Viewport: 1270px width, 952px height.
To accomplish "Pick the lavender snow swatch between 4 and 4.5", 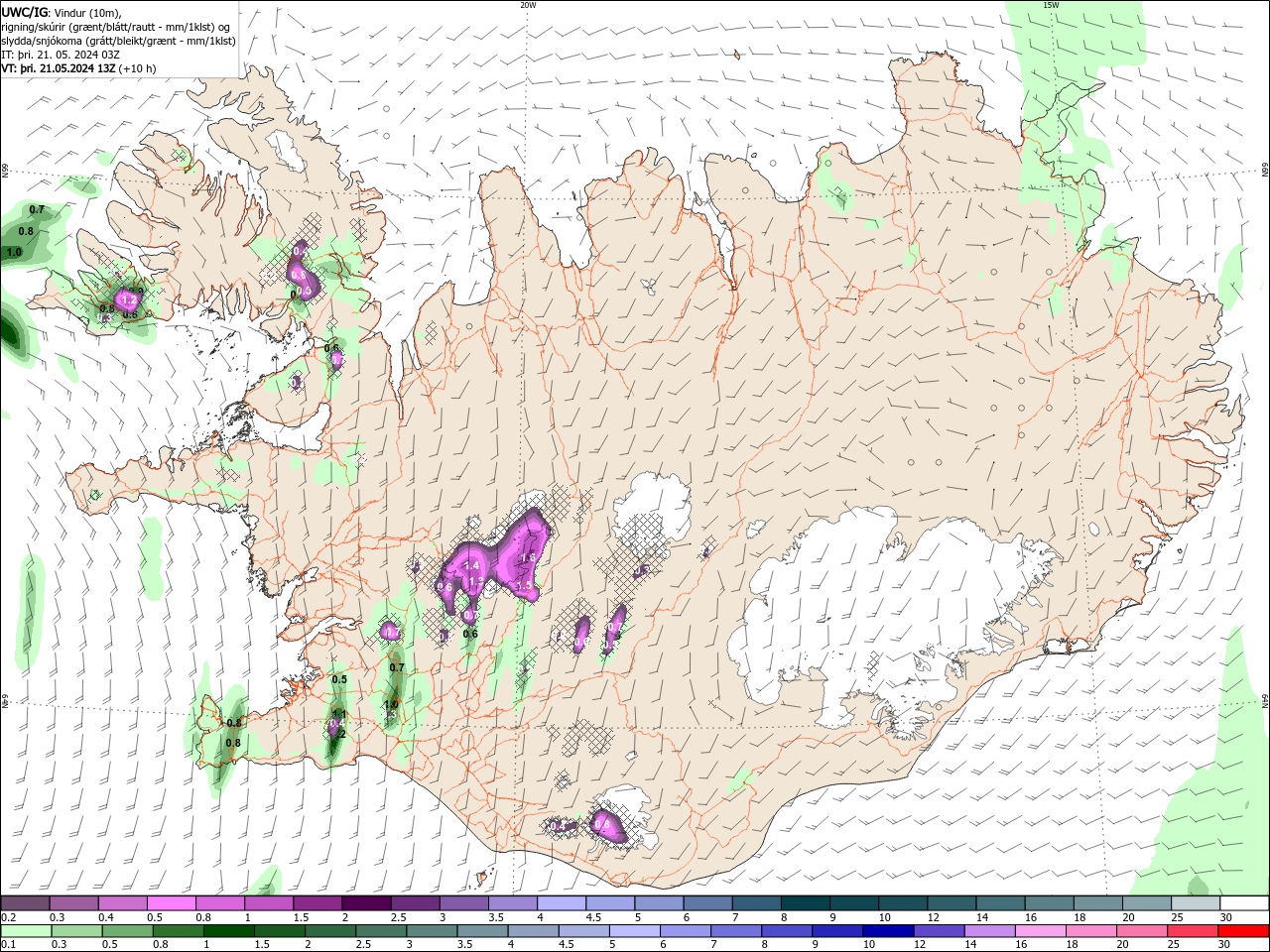I will (x=561, y=903).
